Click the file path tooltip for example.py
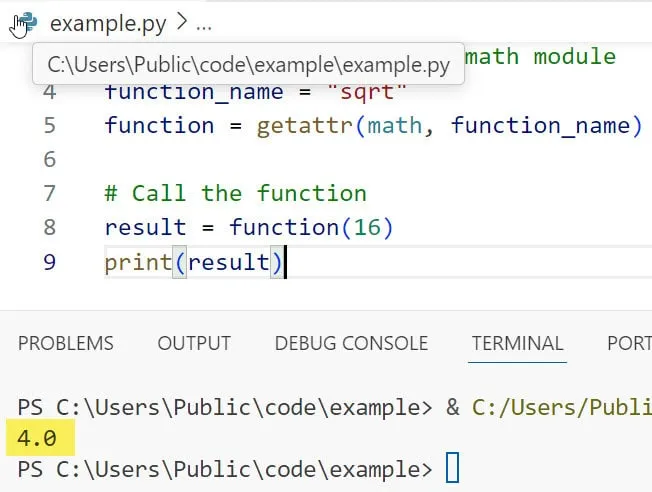 [x=247, y=65]
